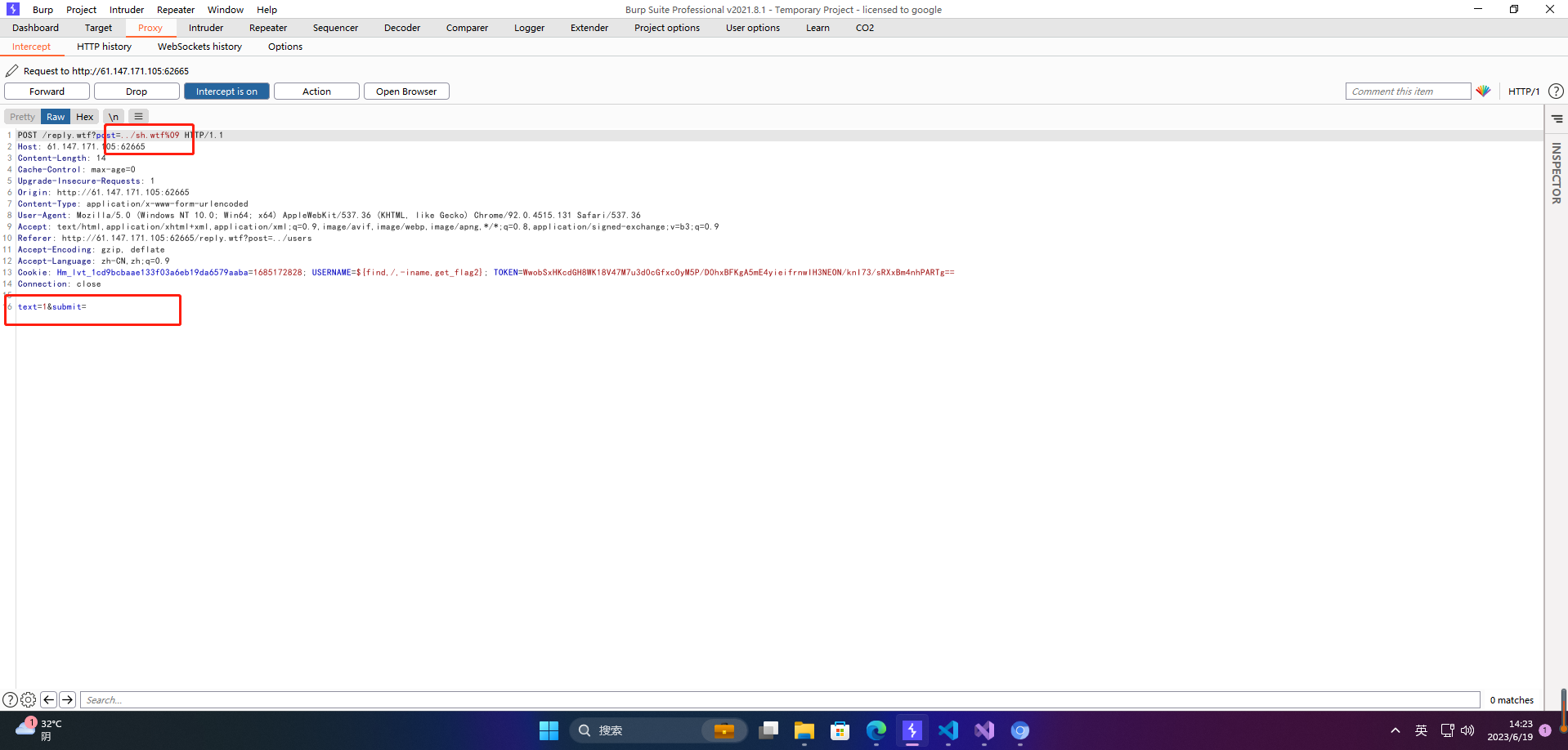This screenshot has height=750, width=1568.
Task: Switch to the Learn tab
Action: click(818, 28)
